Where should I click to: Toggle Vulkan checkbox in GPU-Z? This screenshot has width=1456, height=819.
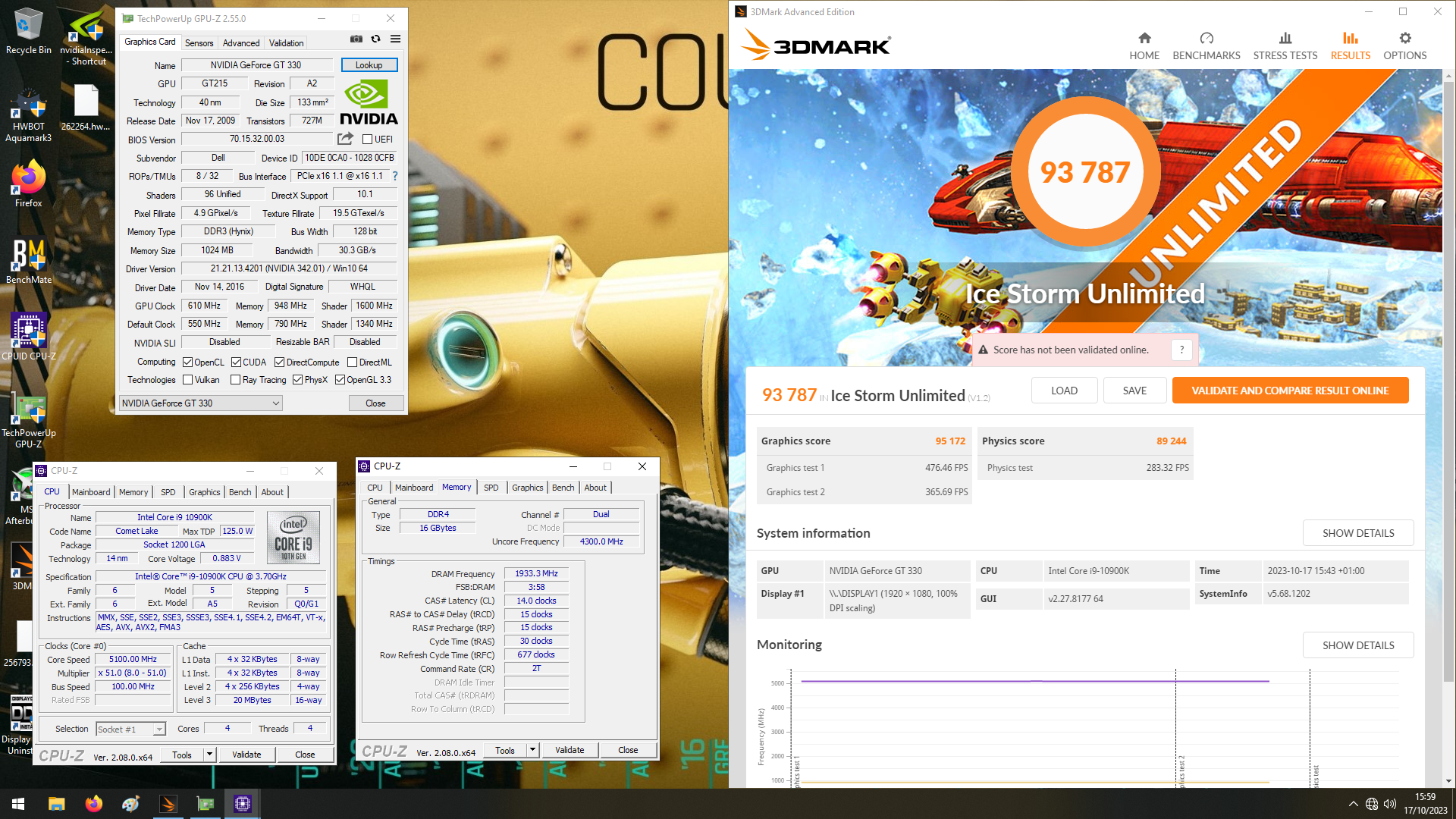pyautogui.click(x=188, y=380)
